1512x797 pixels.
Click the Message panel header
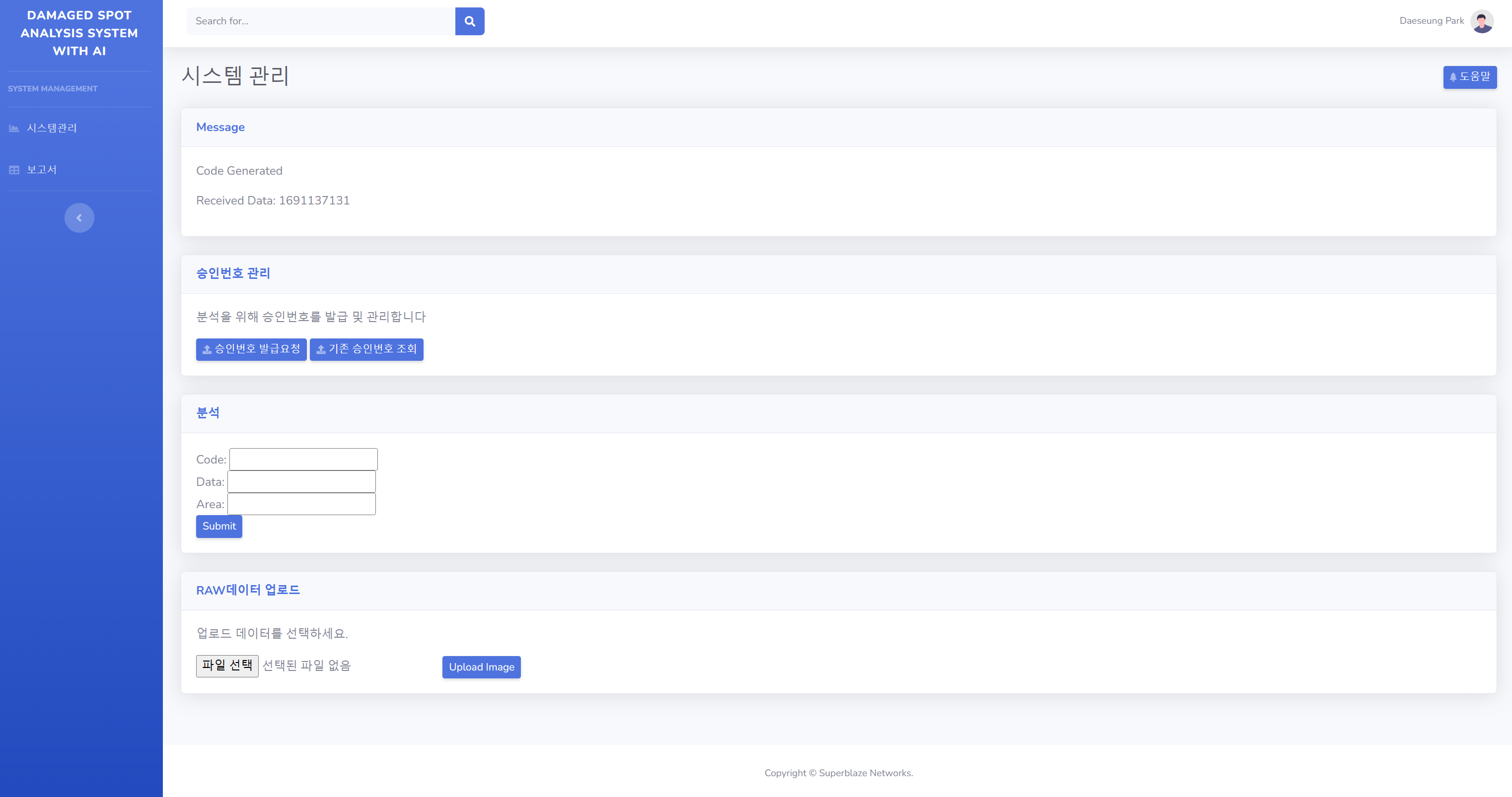(x=220, y=127)
